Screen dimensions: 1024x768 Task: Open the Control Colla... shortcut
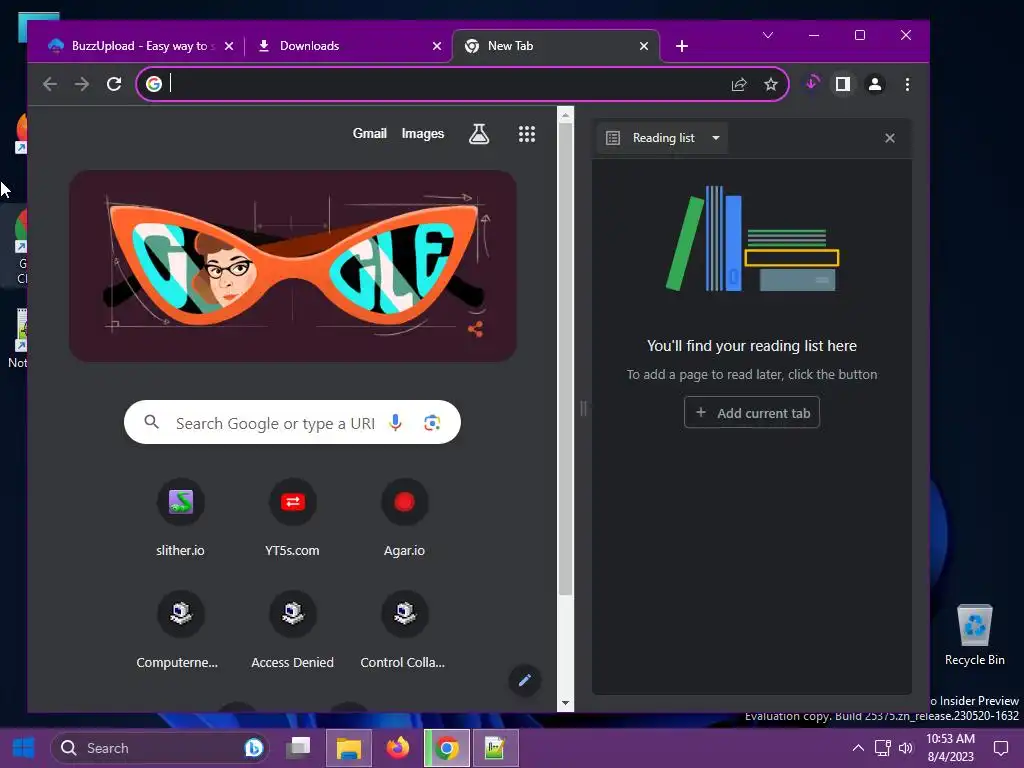[404, 631]
